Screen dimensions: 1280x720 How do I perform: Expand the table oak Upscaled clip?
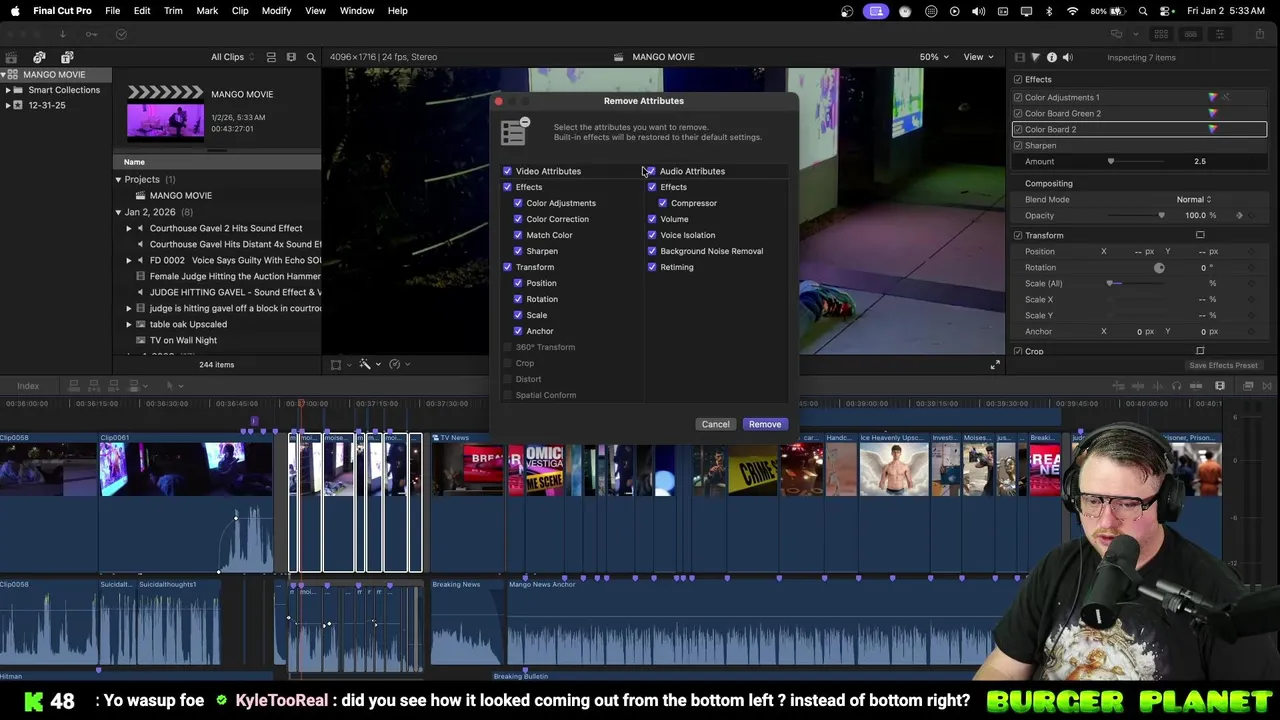[x=129, y=324]
